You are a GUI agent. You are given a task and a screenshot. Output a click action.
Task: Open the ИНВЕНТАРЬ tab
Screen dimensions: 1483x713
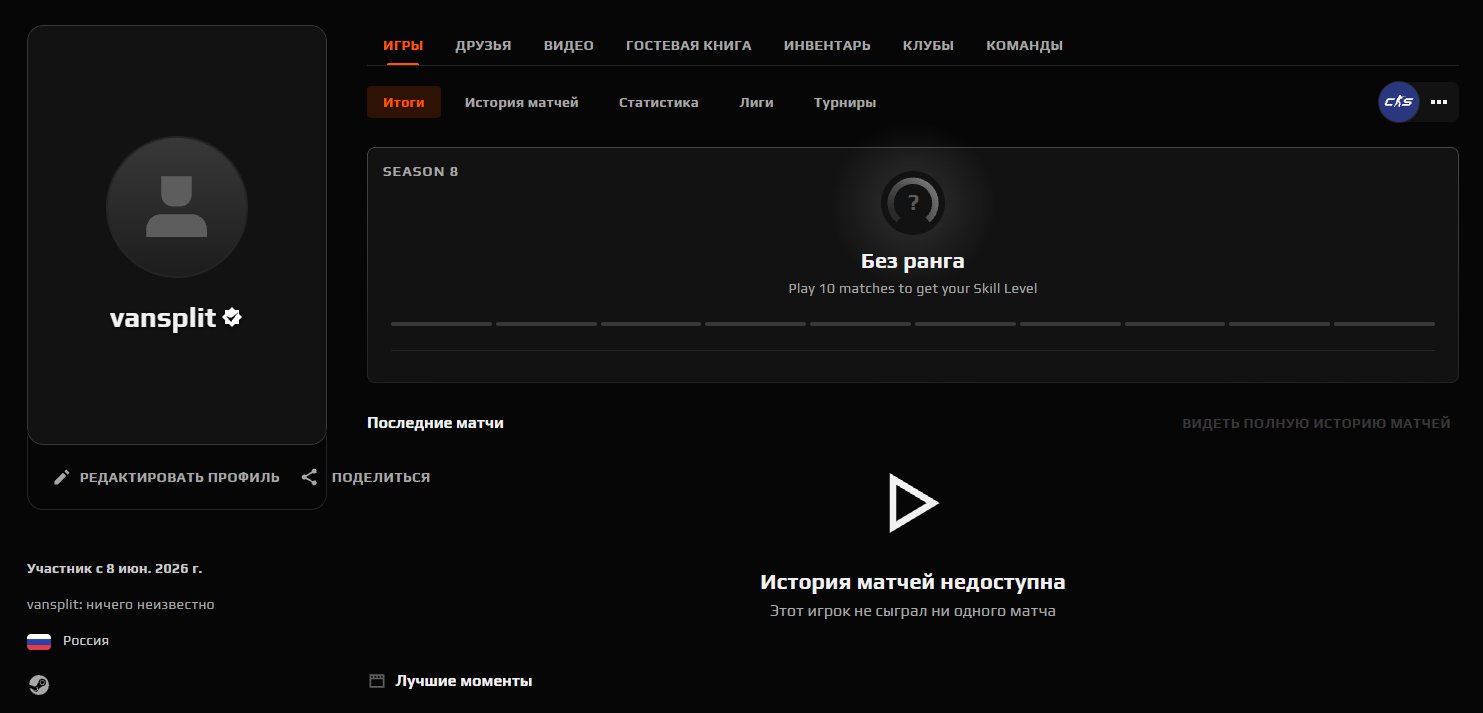[827, 46]
